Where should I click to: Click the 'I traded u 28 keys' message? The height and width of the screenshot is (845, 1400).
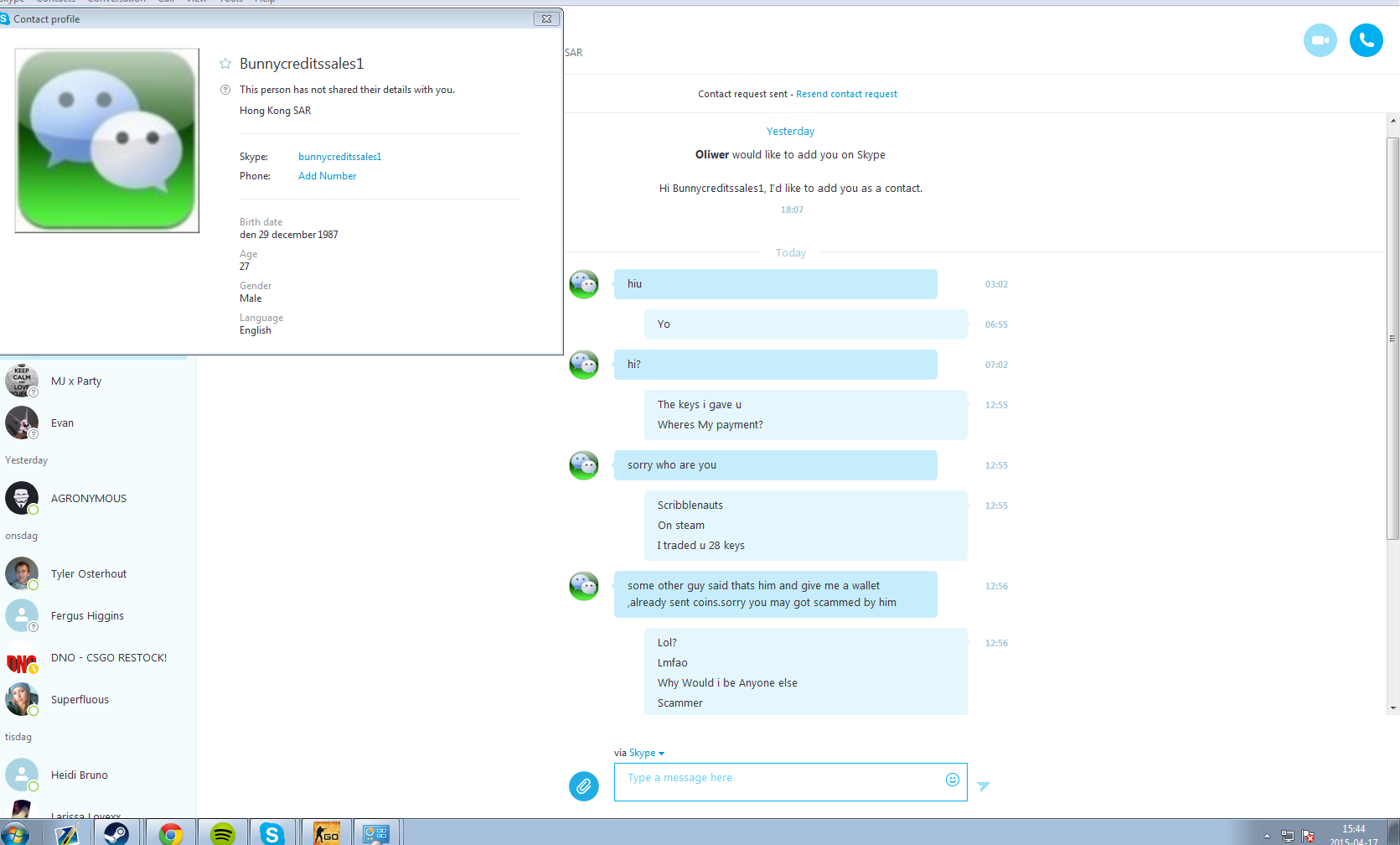[x=701, y=546]
